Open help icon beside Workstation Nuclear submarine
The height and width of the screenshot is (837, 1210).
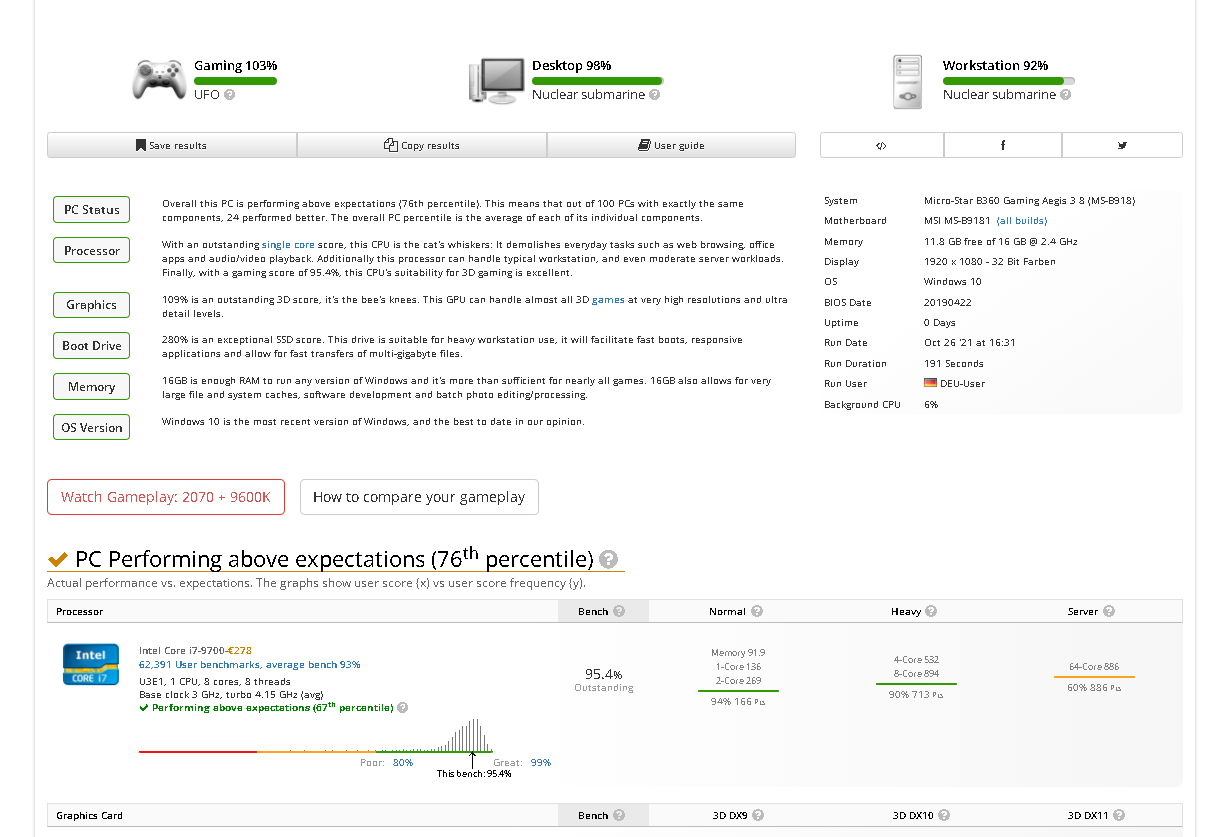1065,95
